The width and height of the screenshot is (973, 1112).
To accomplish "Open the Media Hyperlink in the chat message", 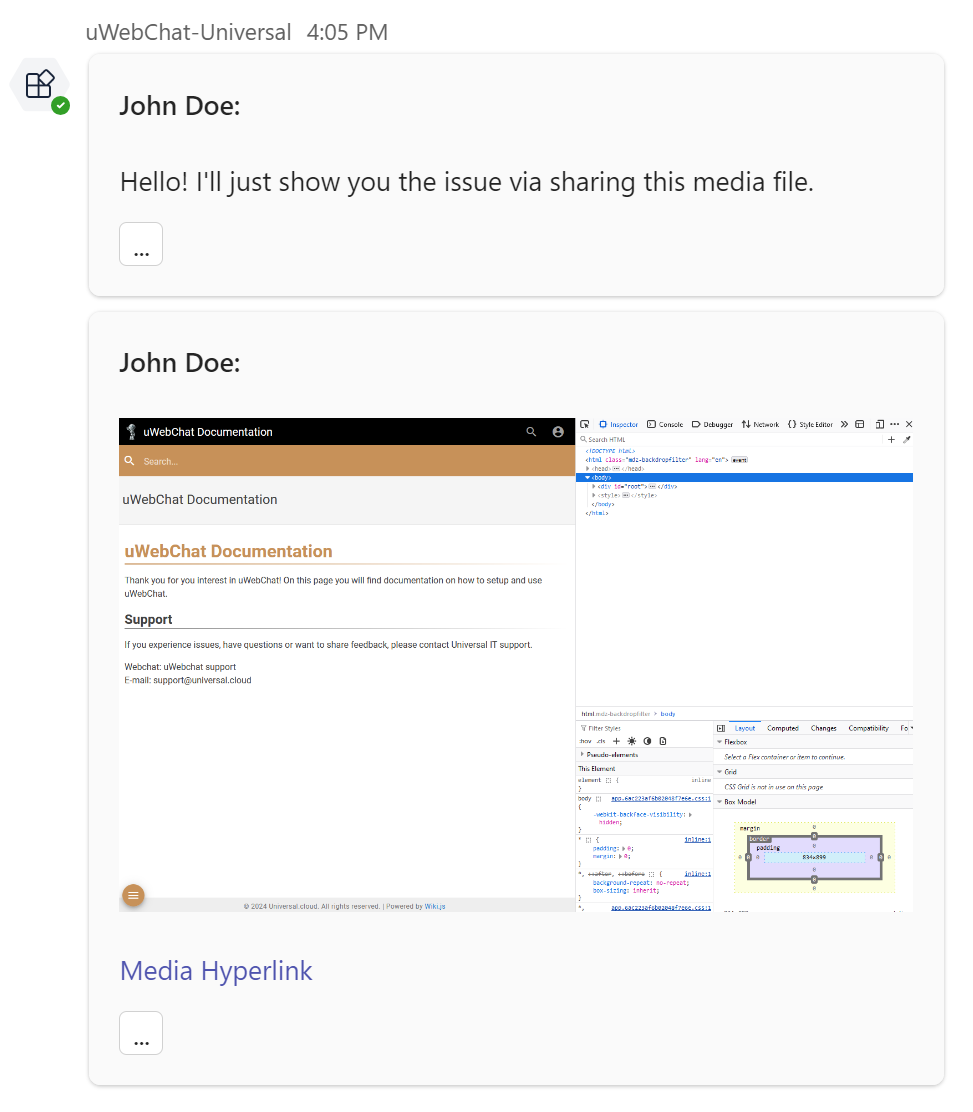I will [216, 971].
